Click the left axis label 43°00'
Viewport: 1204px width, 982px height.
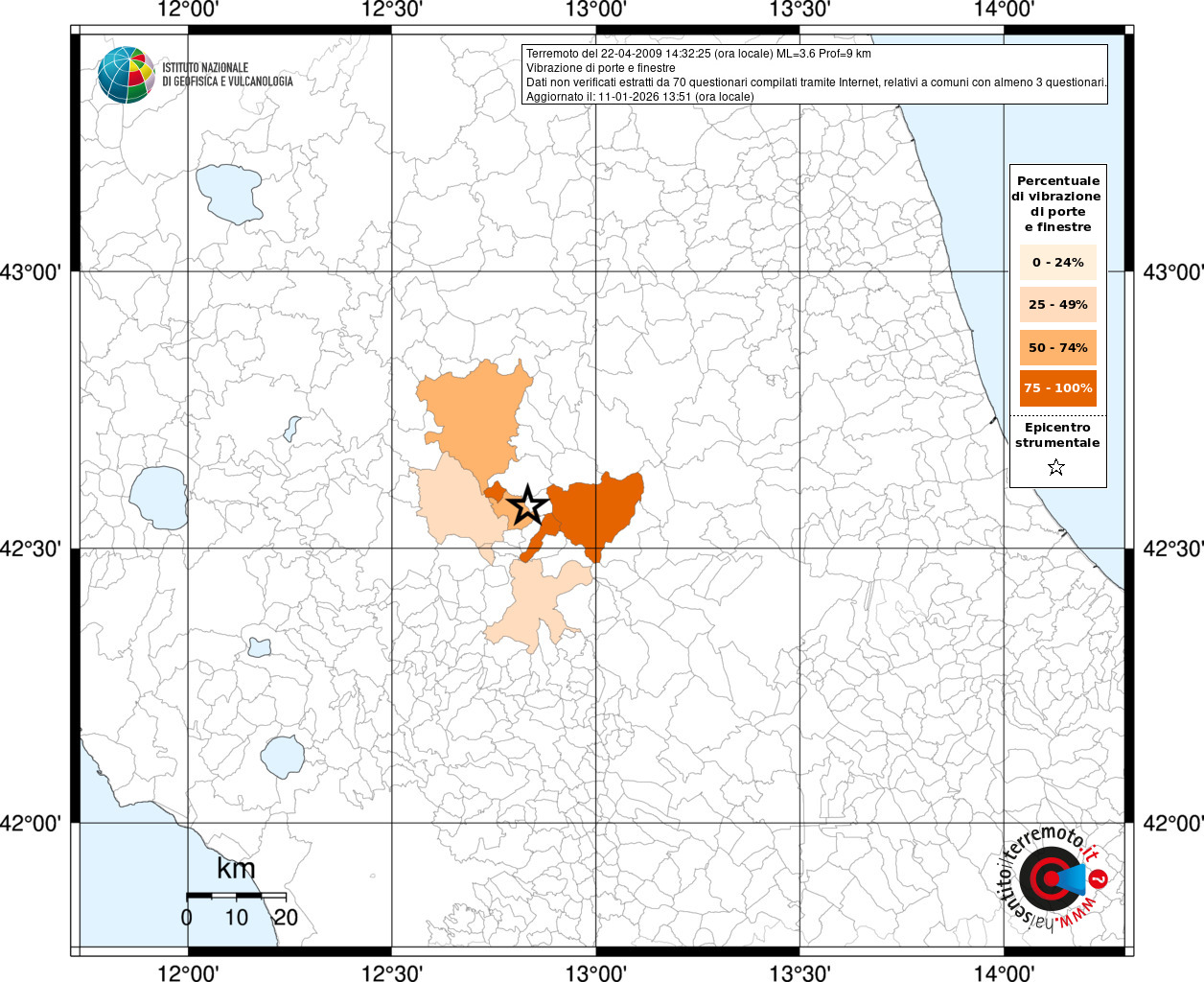pyautogui.click(x=30, y=271)
